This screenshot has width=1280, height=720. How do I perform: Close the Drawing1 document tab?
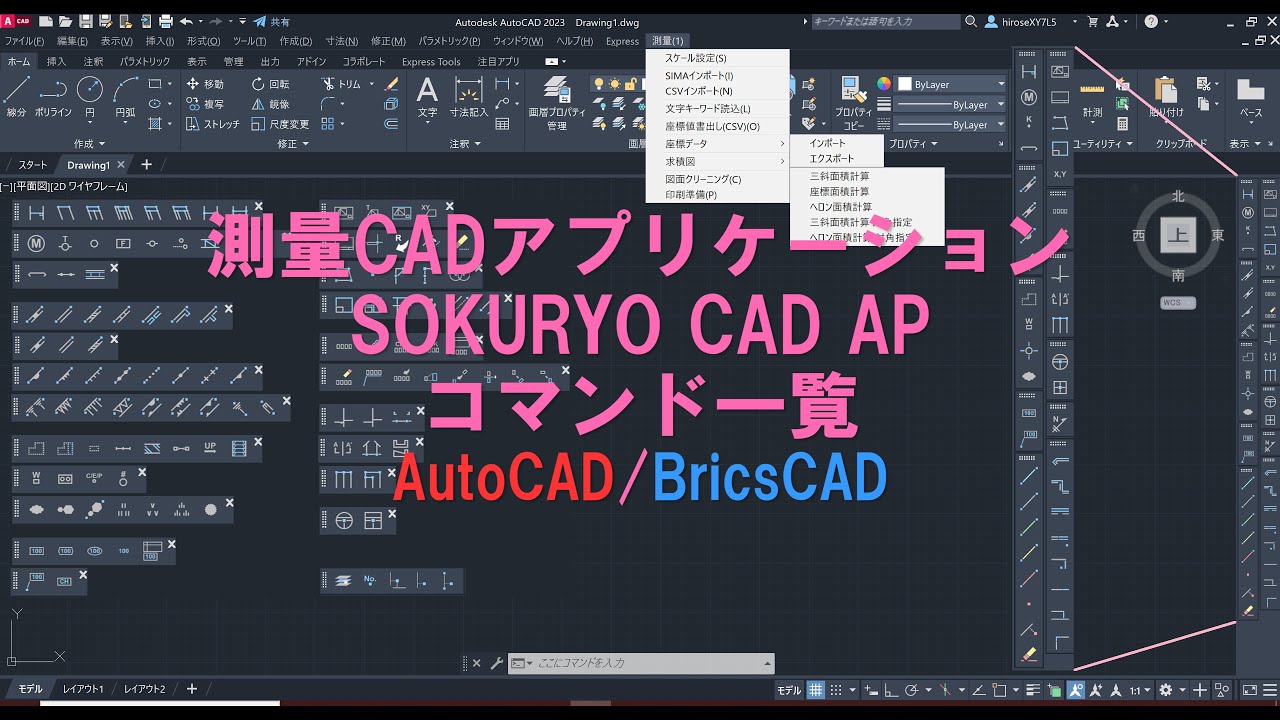[x=121, y=165]
